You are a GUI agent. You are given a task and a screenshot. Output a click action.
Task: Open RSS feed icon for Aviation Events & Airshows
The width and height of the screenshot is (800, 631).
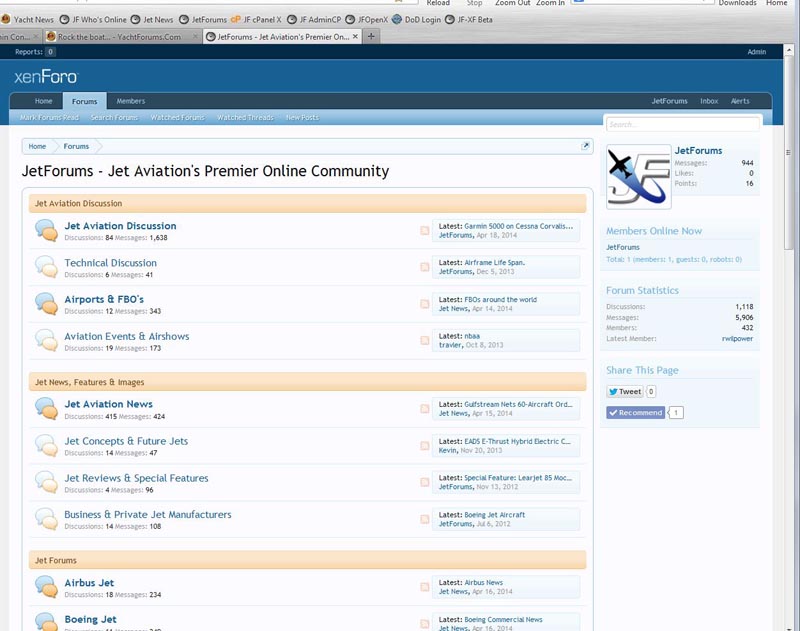(424, 341)
